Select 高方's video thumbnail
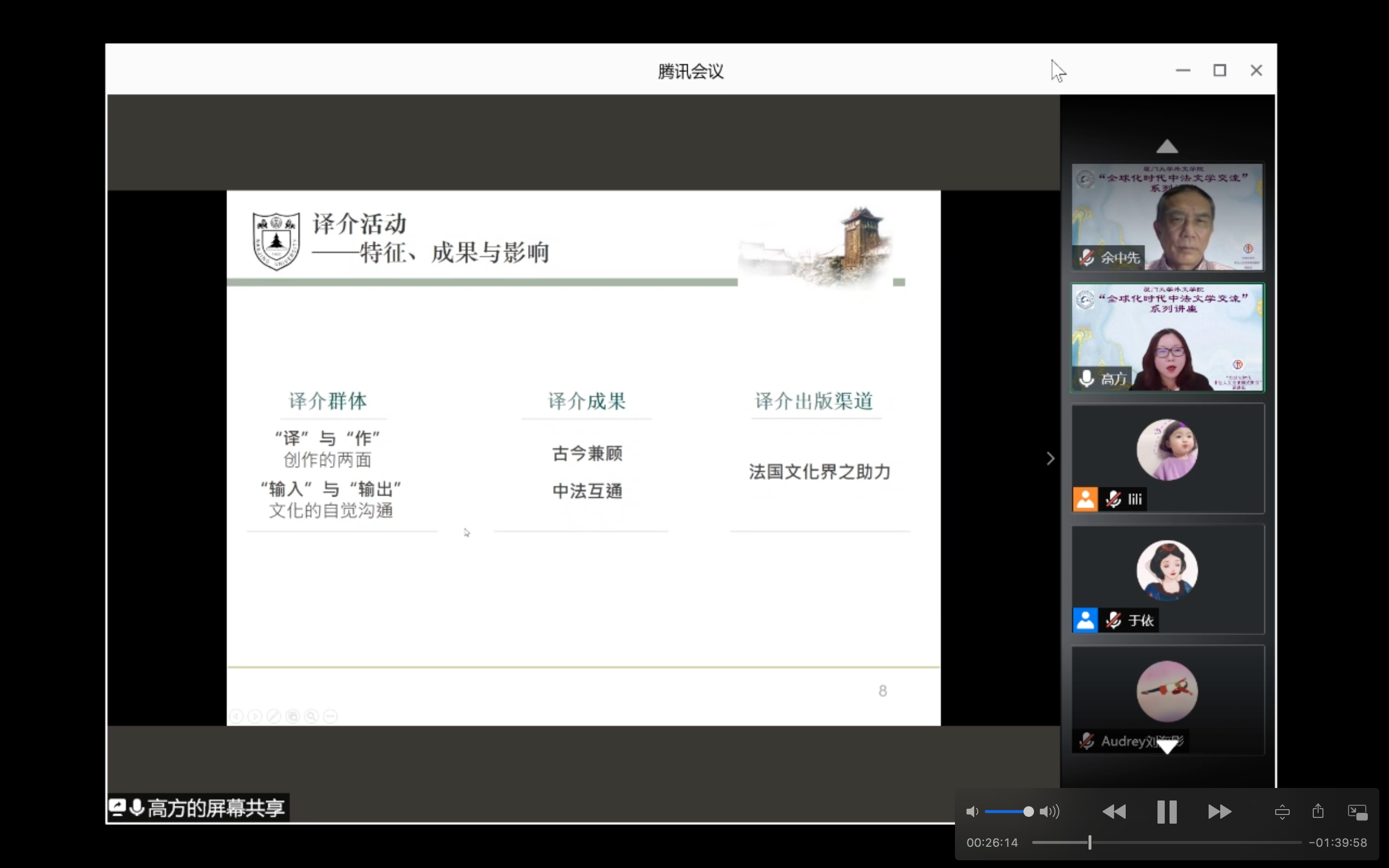 (x=1168, y=338)
